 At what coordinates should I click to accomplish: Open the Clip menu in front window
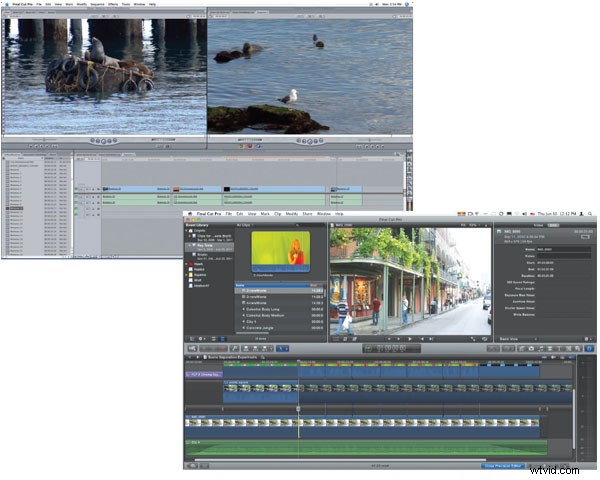tap(278, 214)
